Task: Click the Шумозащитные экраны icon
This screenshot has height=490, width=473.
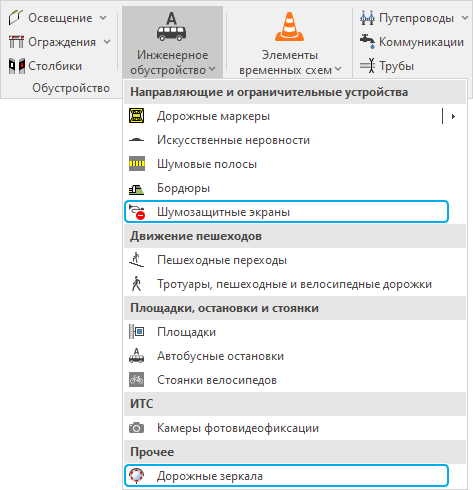Action: [137, 212]
